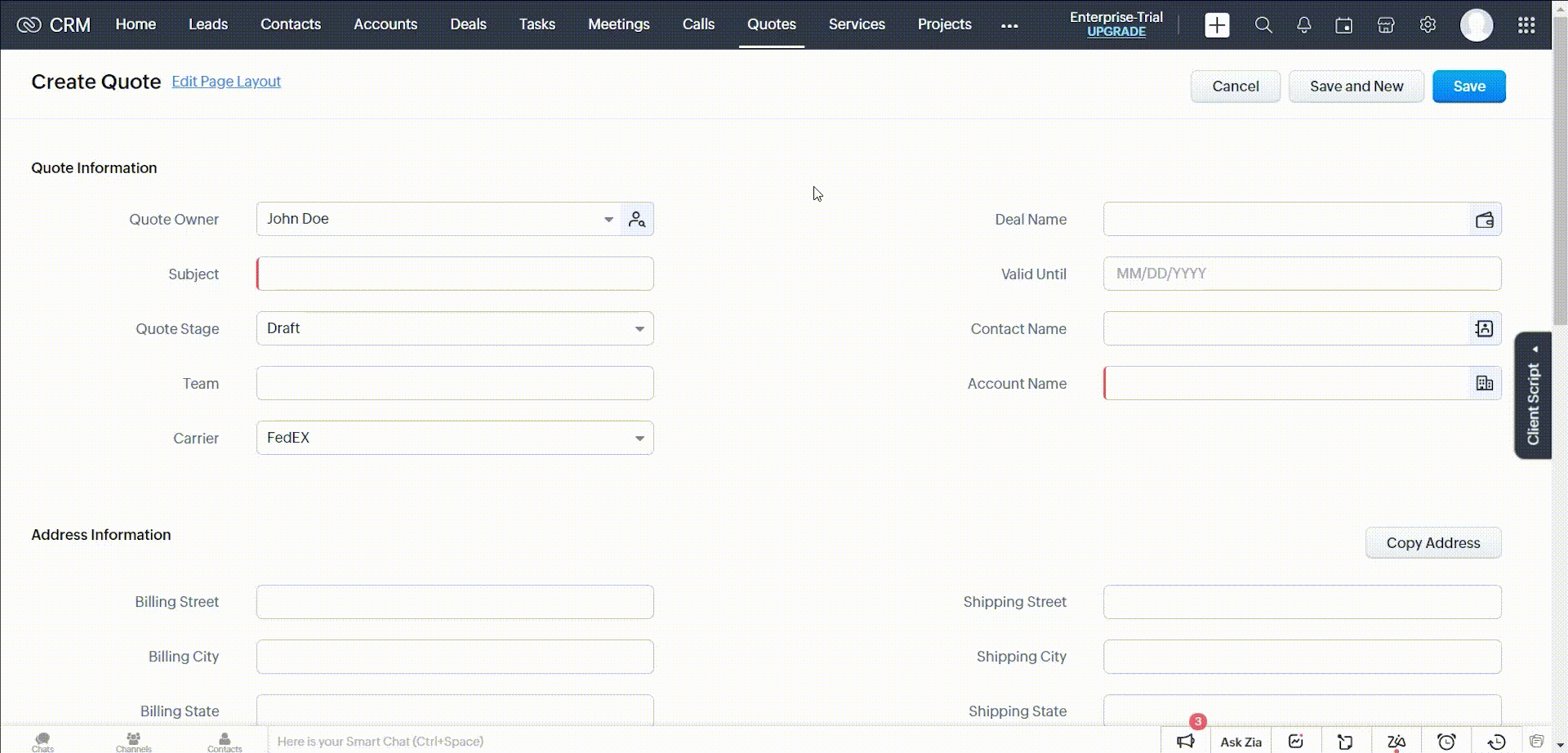Open Account Name lookup icon
The width and height of the screenshot is (1568, 753).
tap(1484, 383)
